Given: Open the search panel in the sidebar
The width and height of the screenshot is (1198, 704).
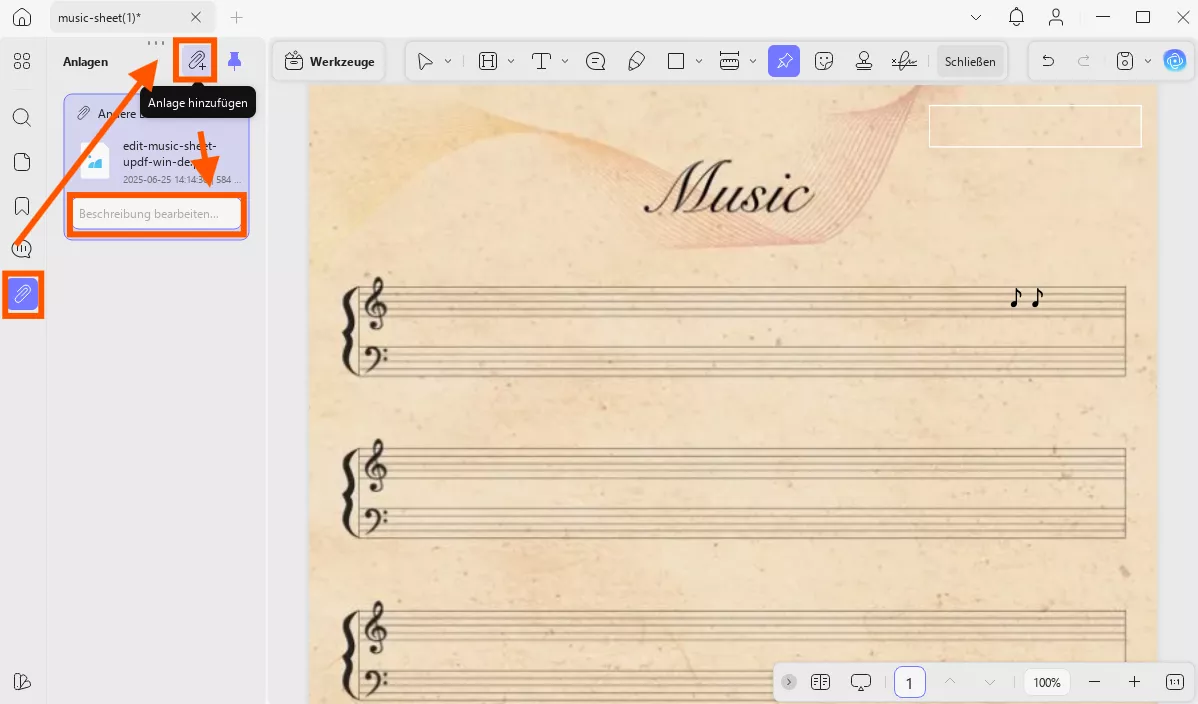Looking at the screenshot, I should pyautogui.click(x=22, y=117).
